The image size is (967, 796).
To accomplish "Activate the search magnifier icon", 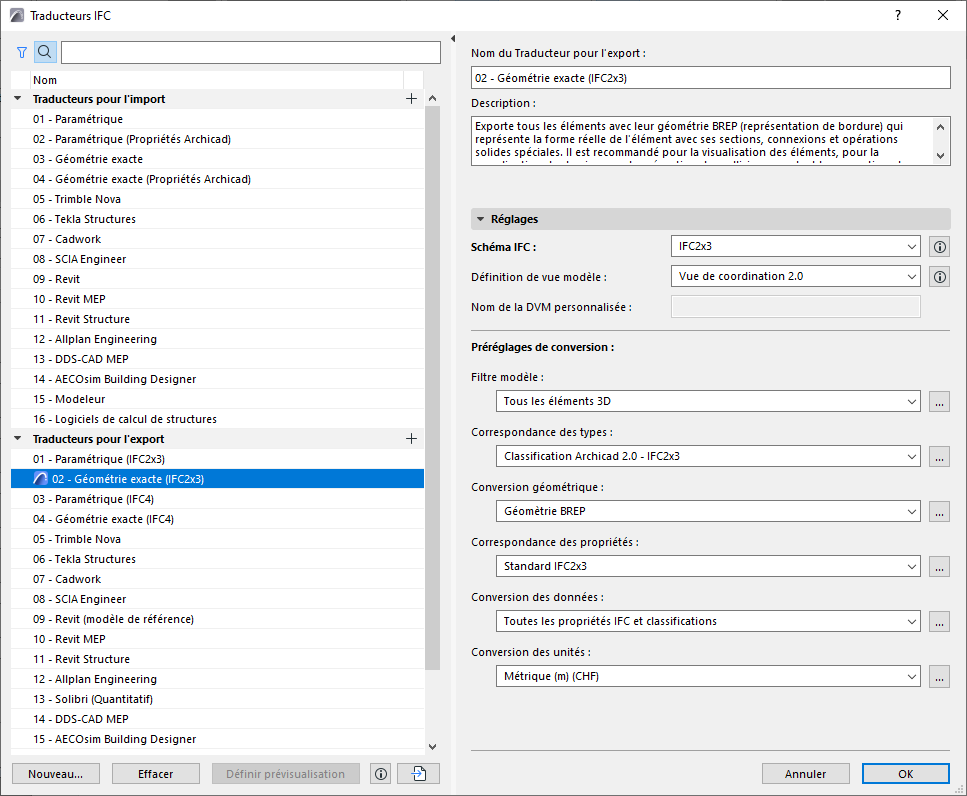I will pyautogui.click(x=44, y=51).
